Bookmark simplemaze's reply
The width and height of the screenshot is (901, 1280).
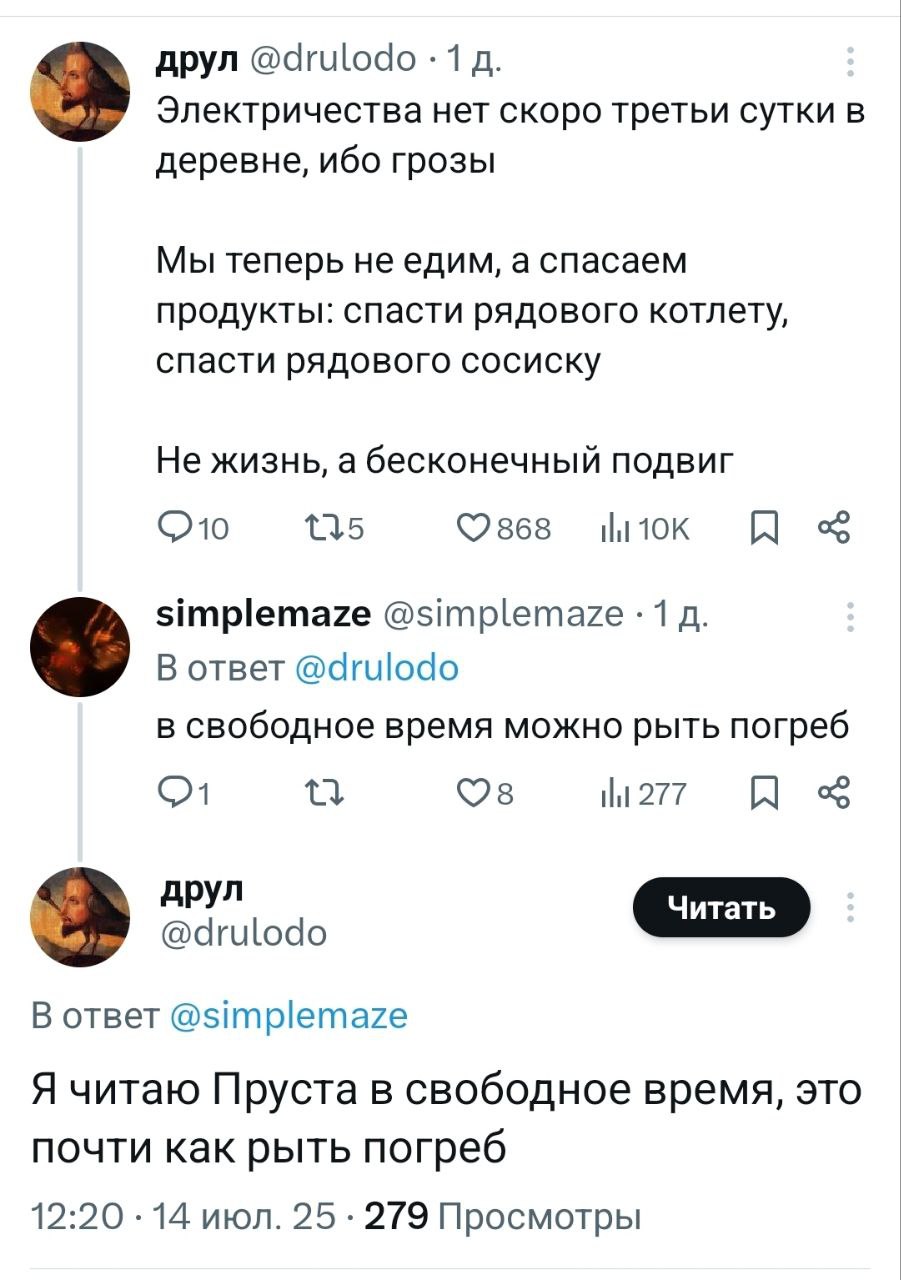click(763, 794)
